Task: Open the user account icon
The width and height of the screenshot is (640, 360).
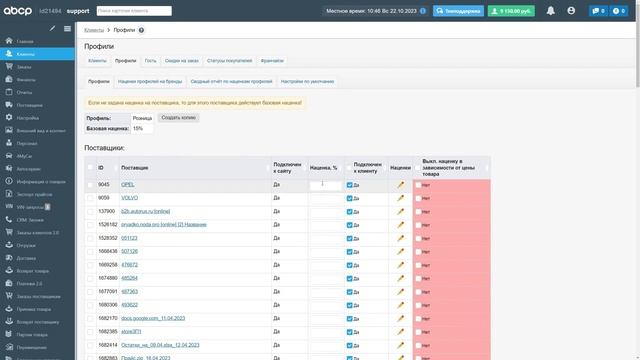Action: click(571, 11)
